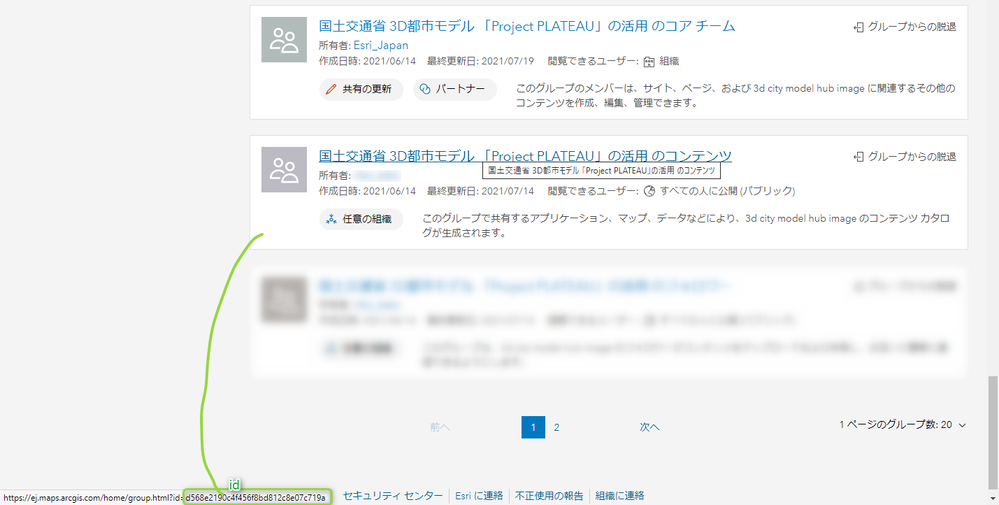Click 最終更新日: 2021/07/14 text
This screenshot has height=505, width=999.
click(x=480, y=191)
